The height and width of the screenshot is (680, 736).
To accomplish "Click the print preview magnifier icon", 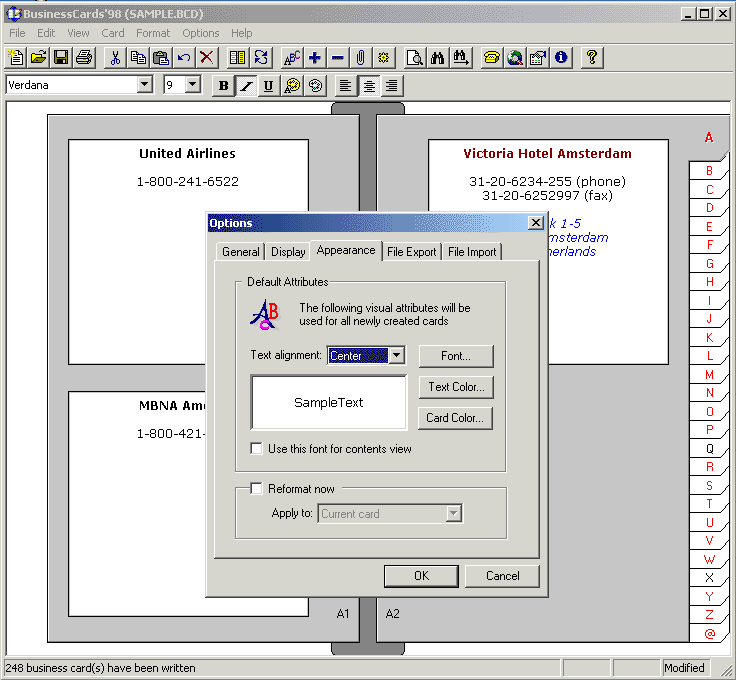I will pos(415,58).
